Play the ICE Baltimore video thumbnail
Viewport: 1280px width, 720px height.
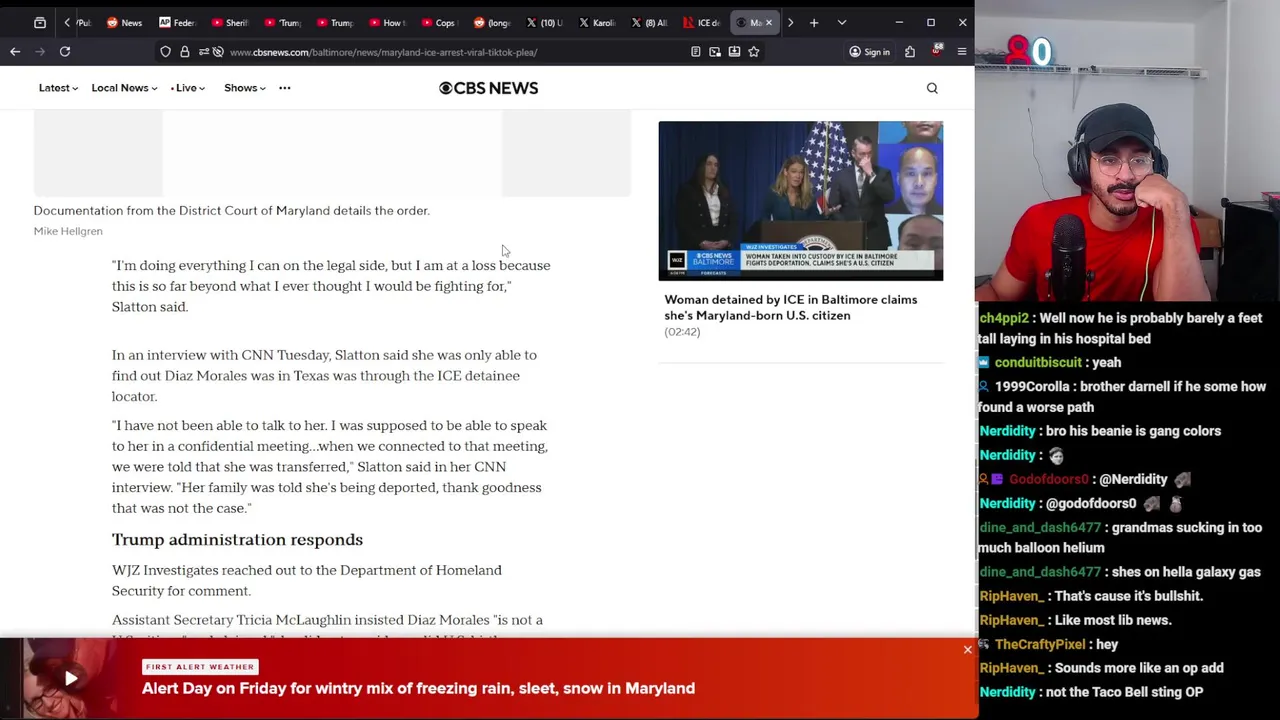coord(800,200)
